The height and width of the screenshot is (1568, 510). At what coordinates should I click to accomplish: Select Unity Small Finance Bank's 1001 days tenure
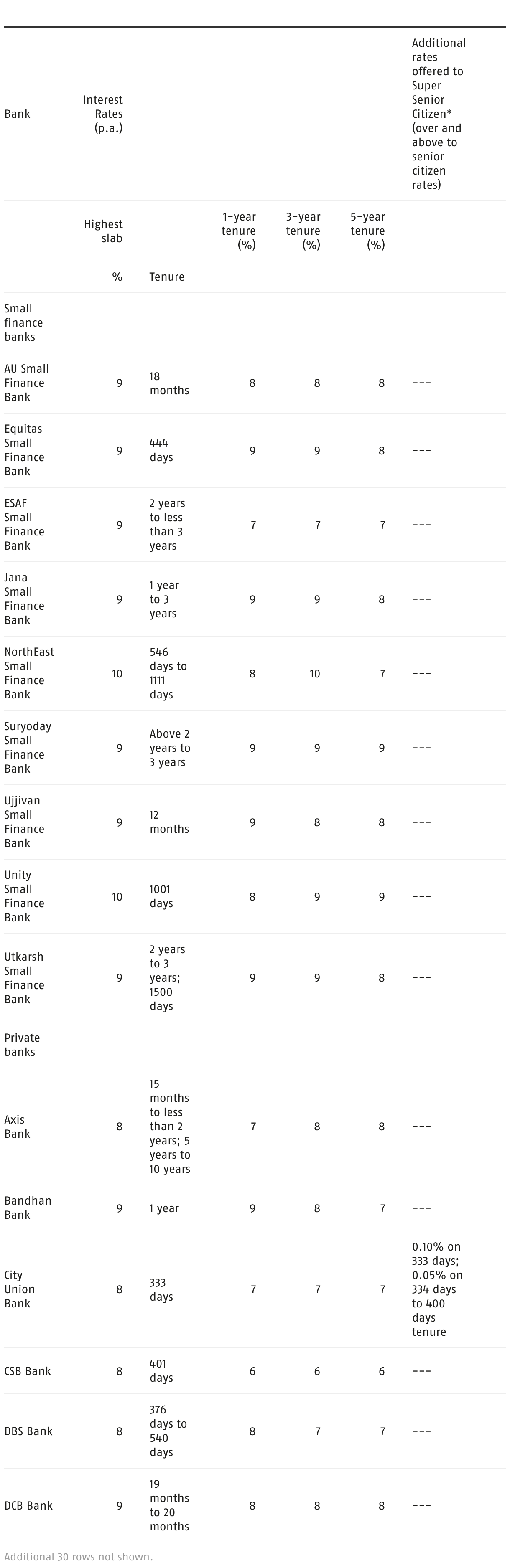pos(161,896)
